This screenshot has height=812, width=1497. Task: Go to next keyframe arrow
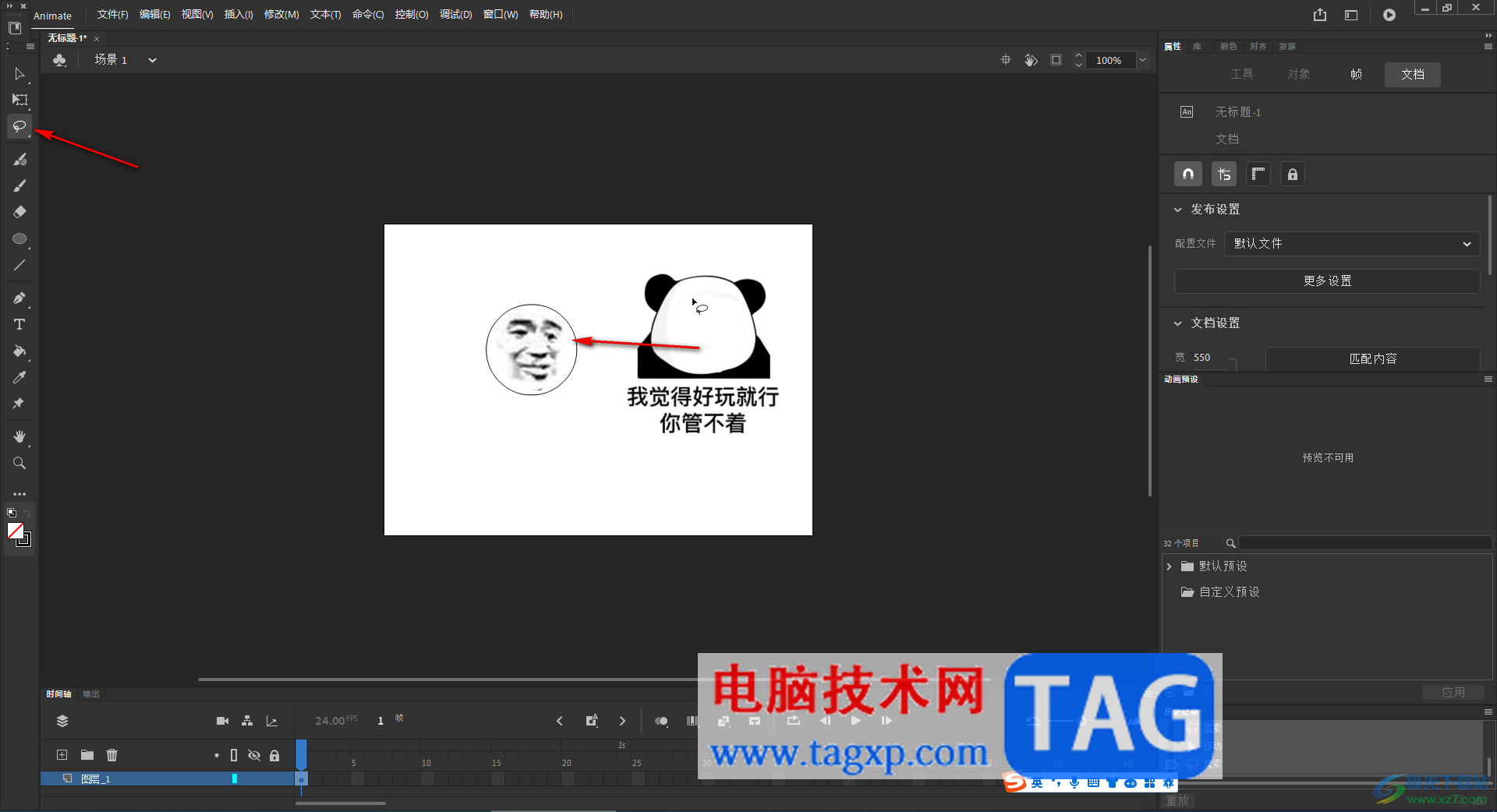(622, 721)
